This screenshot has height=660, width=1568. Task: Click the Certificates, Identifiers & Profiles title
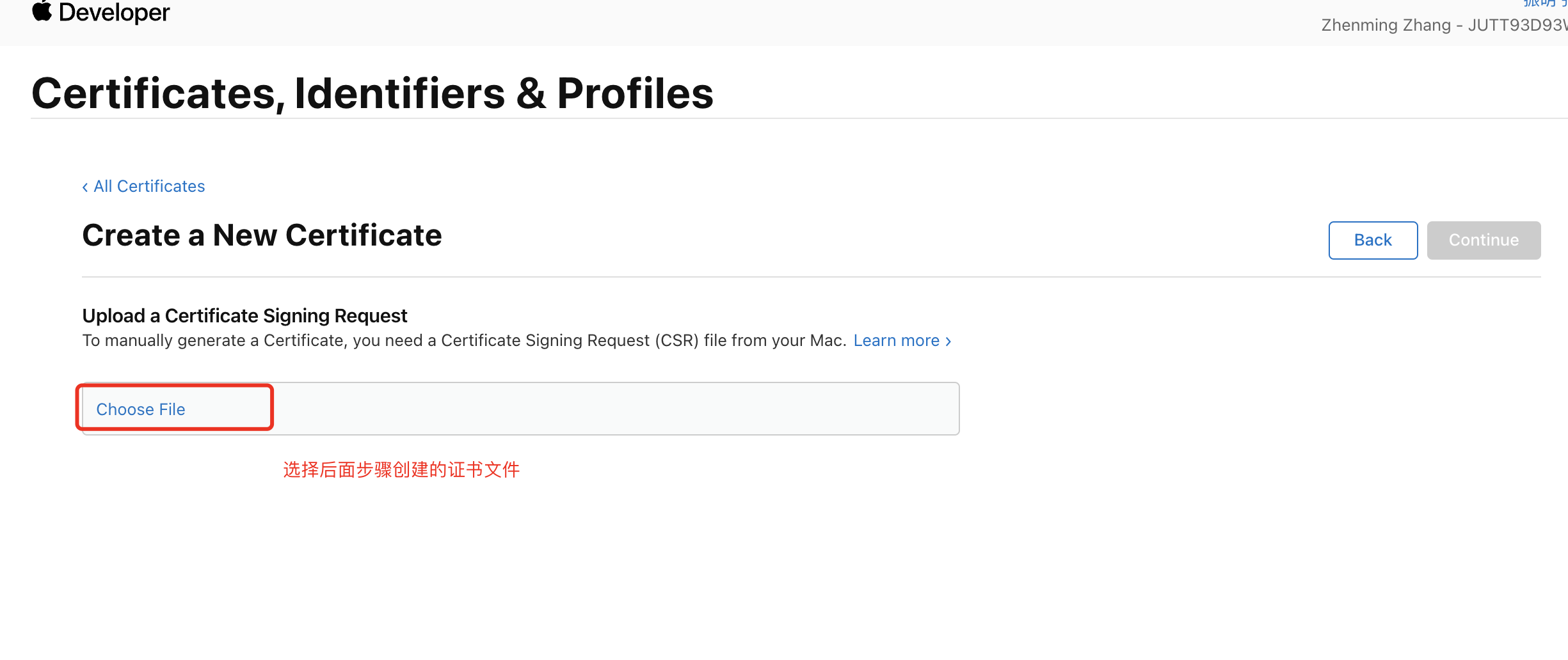click(x=372, y=93)
